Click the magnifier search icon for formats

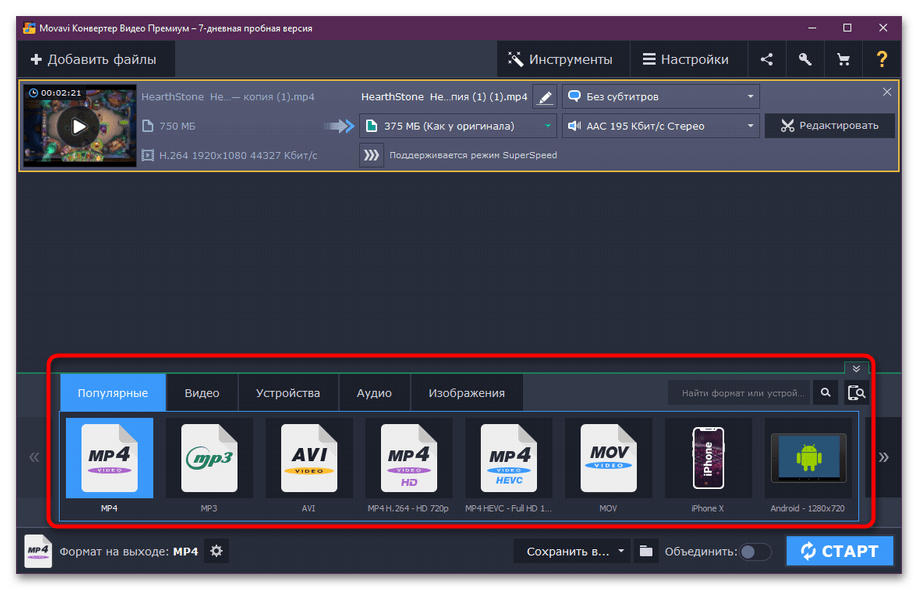825,393
